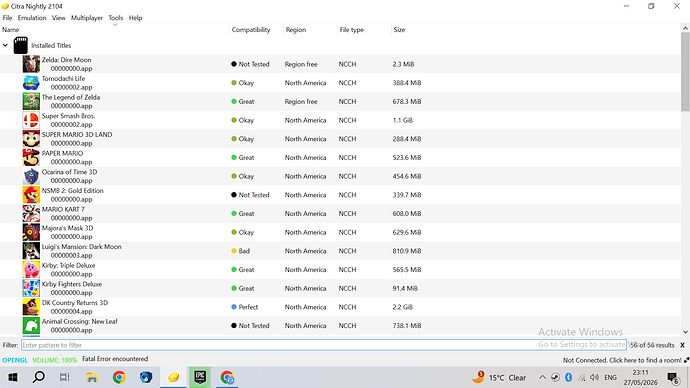Click Animal Crossing Not Tested rating
The height and width of the screenshot is (388, 690).
coord(250,326)
